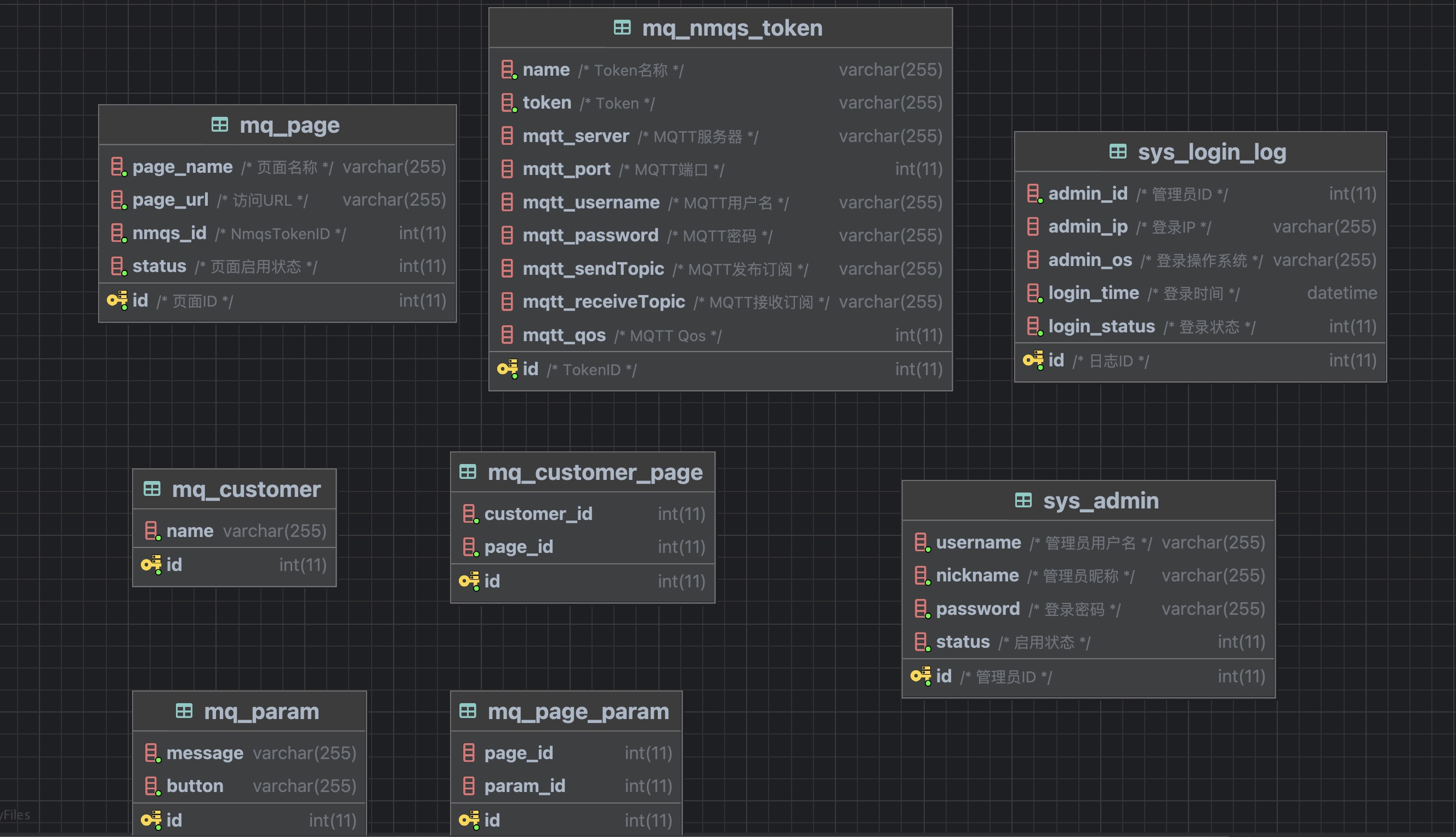The width and height of the screenshot is (1456, 837).
Task: Select the name Token名称 column row
Action: click(720, 70)
